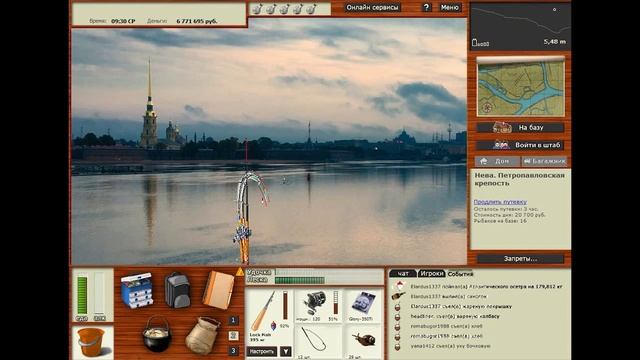Click the last fish trophy icon
This screenshot has width=640, height=360.
[311, 9]
